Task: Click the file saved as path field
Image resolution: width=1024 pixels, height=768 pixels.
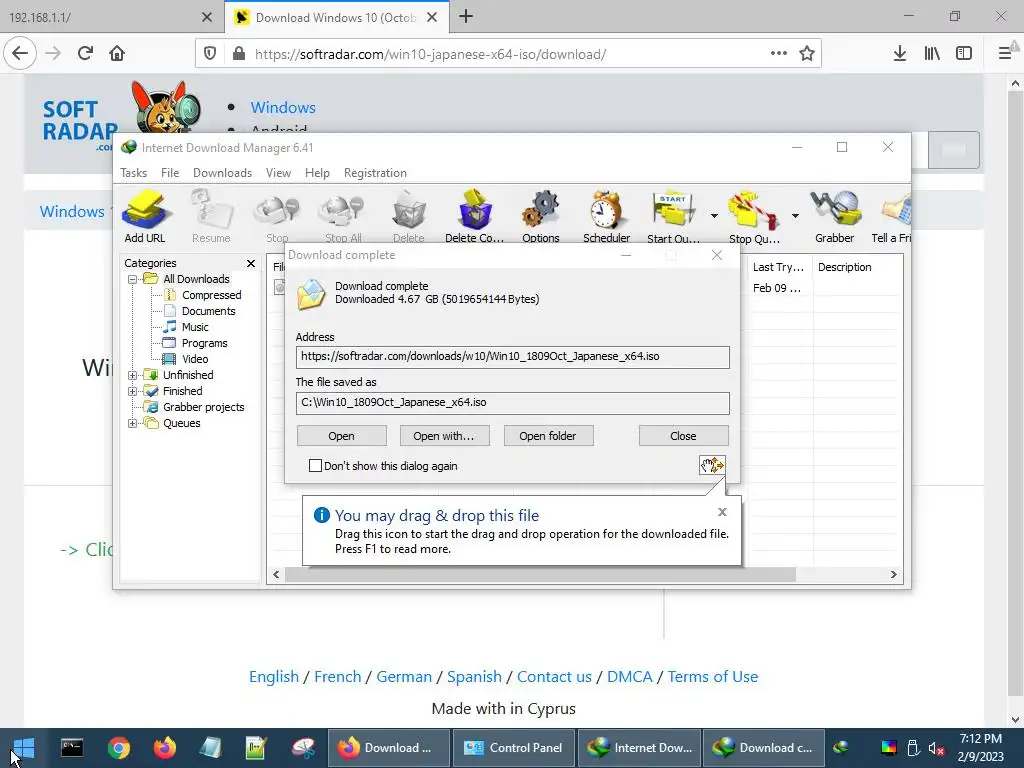Action: pos(513,403)
